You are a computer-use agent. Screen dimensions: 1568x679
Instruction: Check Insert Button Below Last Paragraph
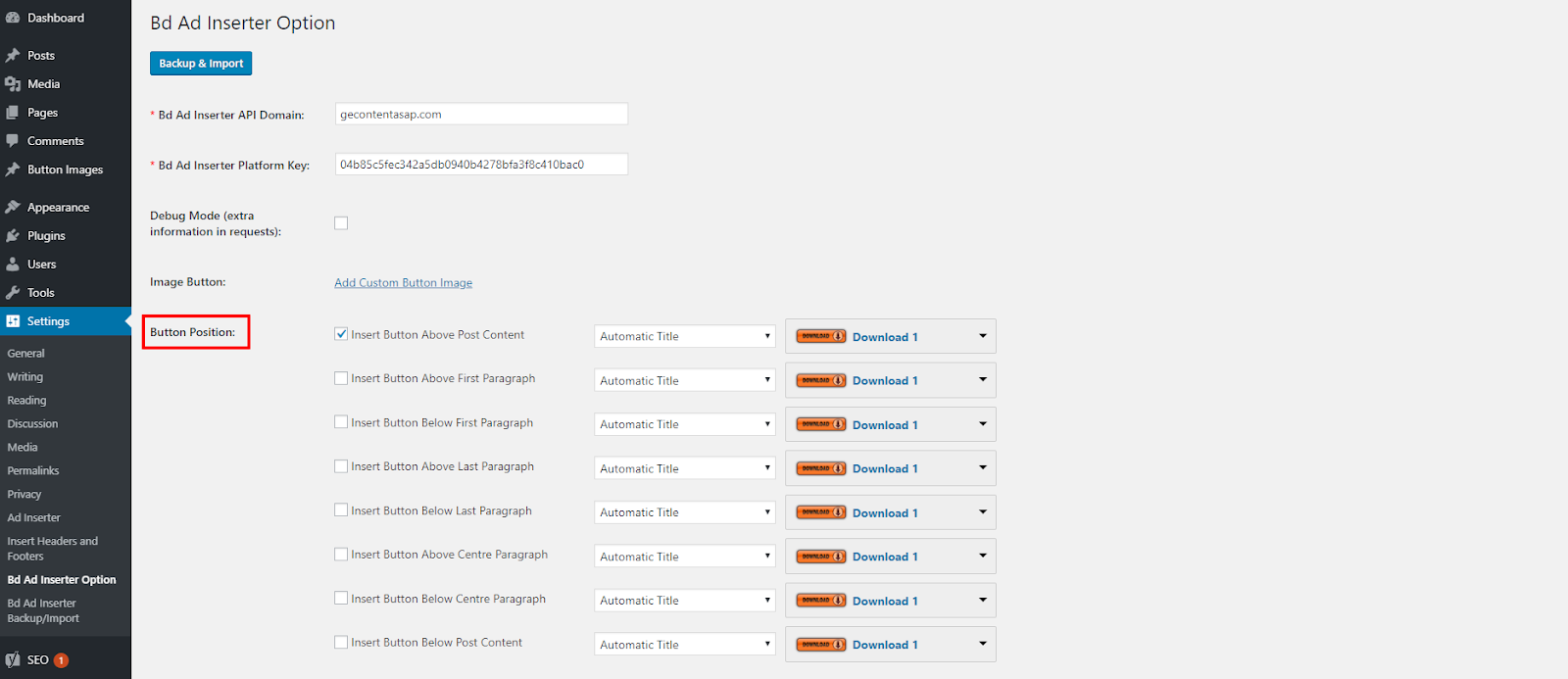341,510
